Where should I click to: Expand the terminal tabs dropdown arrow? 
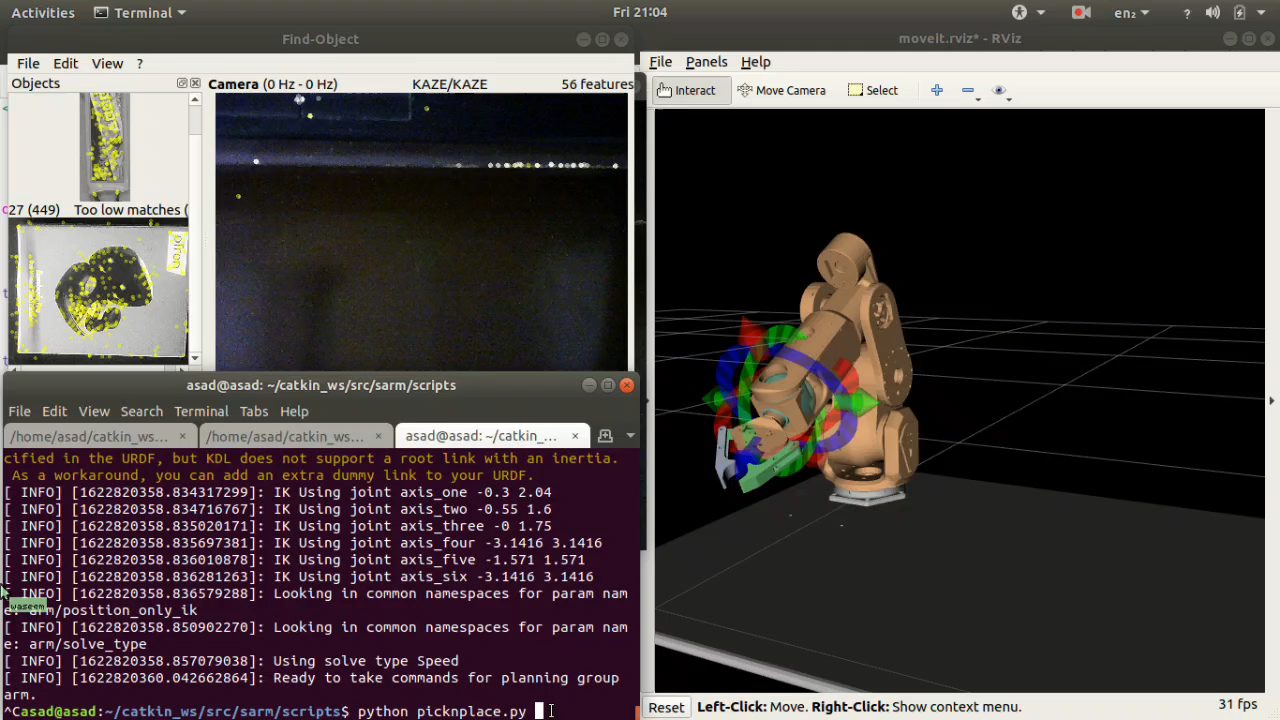pos(630,436)
